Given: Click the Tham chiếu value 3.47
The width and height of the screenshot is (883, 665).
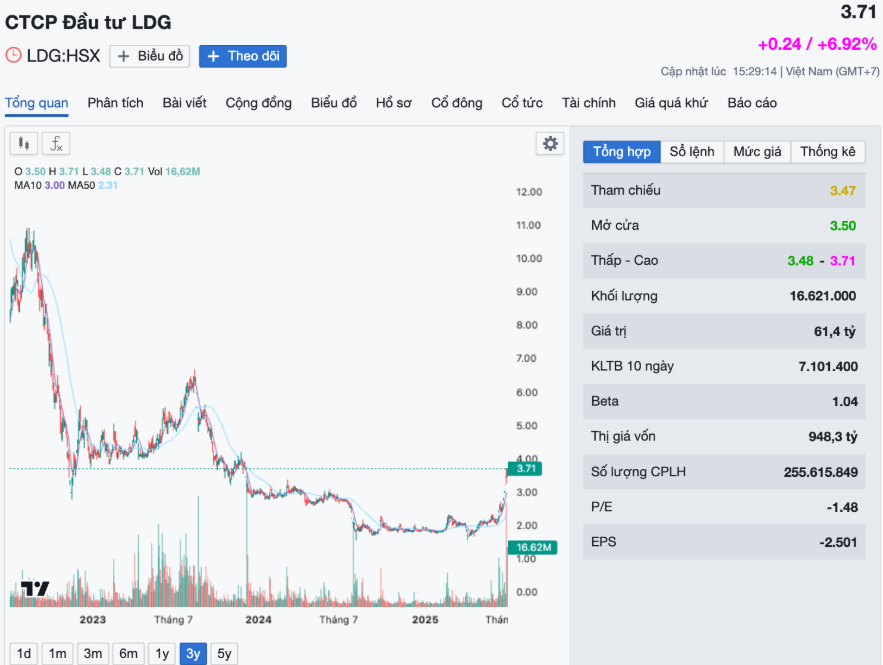Looking at the screenshot, I should [842, 191].
